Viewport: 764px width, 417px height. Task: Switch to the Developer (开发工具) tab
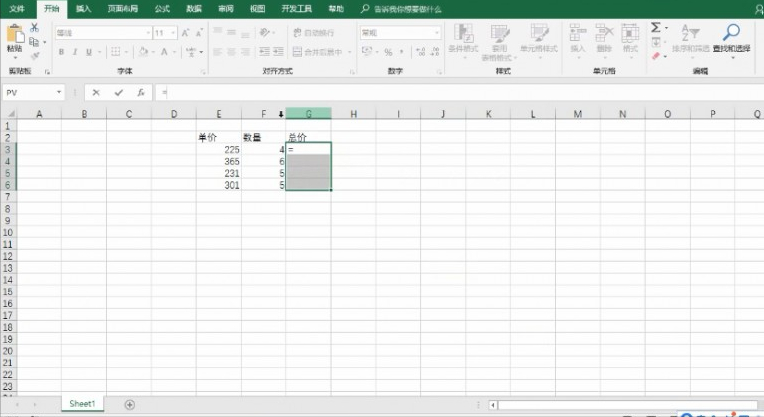[x=296, y=9]
